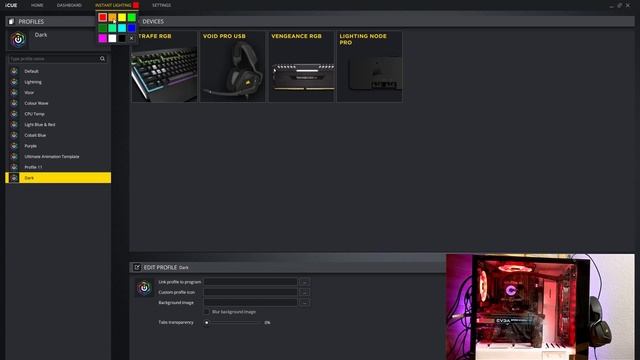Viewport: 640px width, 360px height.
Task: Click the Cobalt Blue profile's icon
Action: point(14,135)
